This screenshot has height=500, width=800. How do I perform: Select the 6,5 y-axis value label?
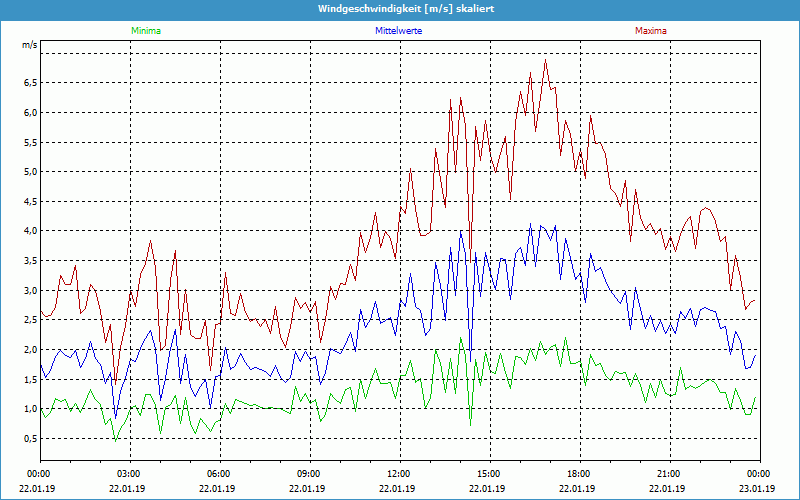click(29, 83)
